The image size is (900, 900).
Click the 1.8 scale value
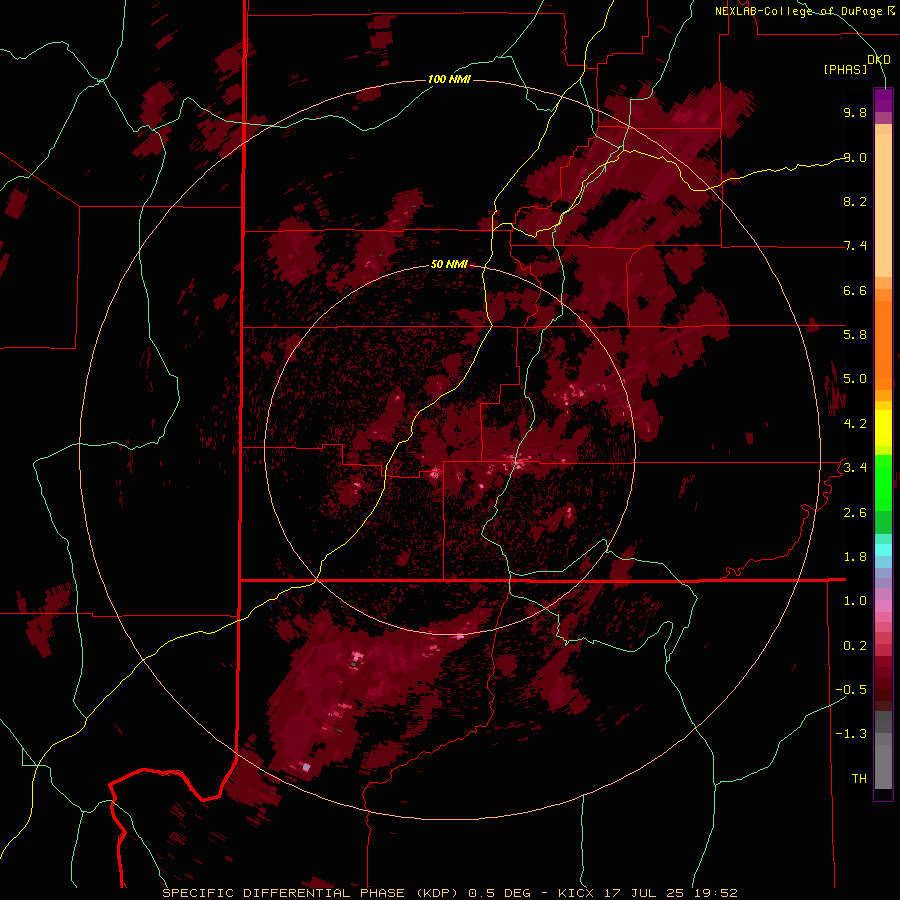click(855, 557)
